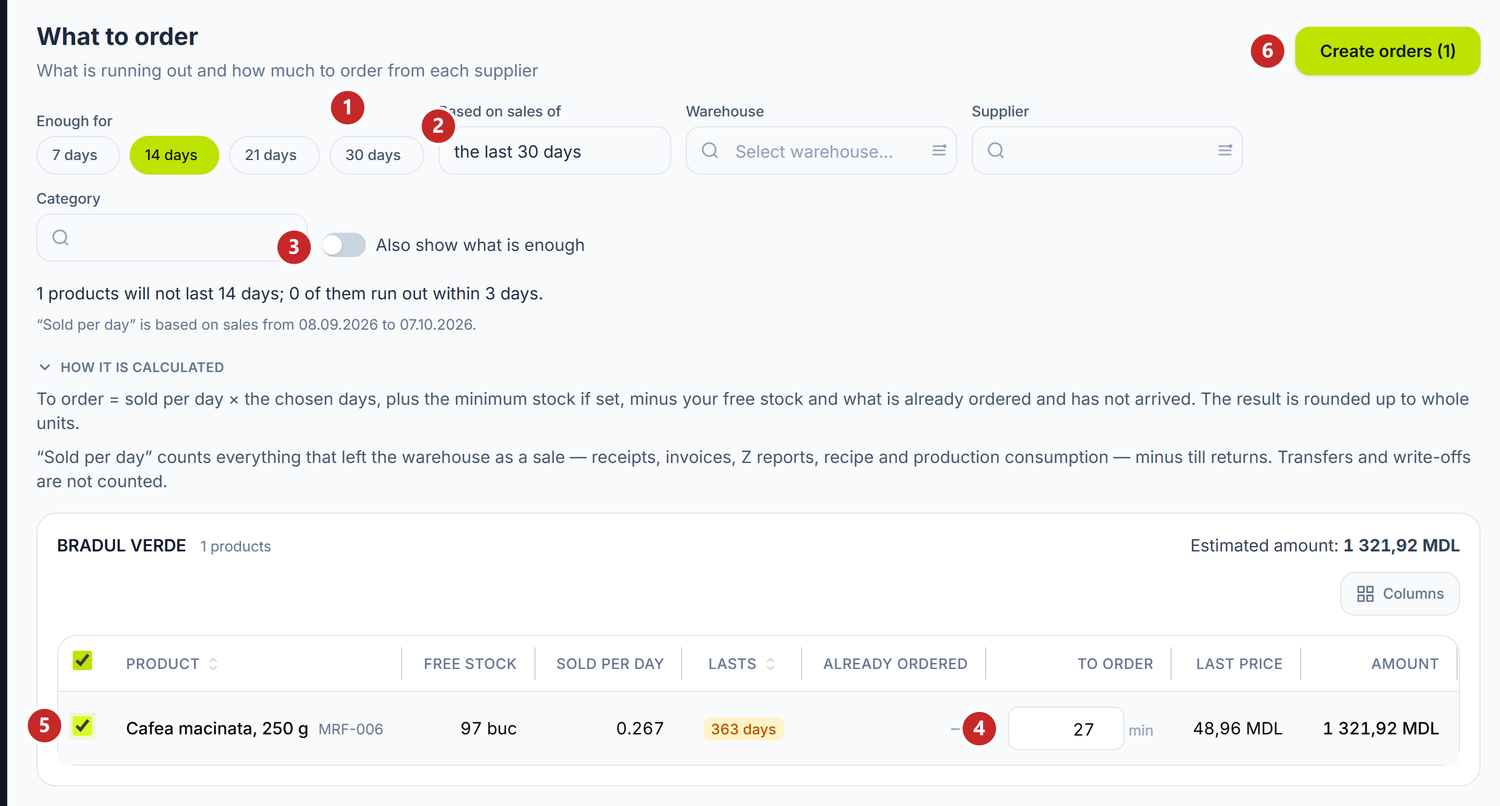Open the Supplier filter list icon
The image size is (1500, 806).
[1225, 150]
